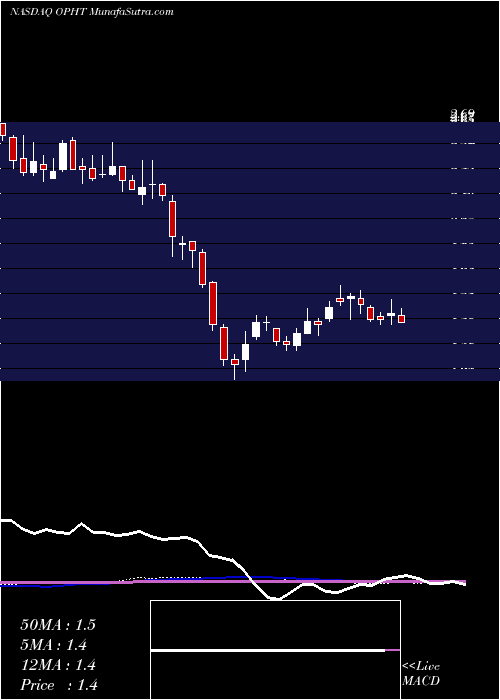Select the 50MA : 1.5 readout
The image size is (500, 700).
click(58, 625)
